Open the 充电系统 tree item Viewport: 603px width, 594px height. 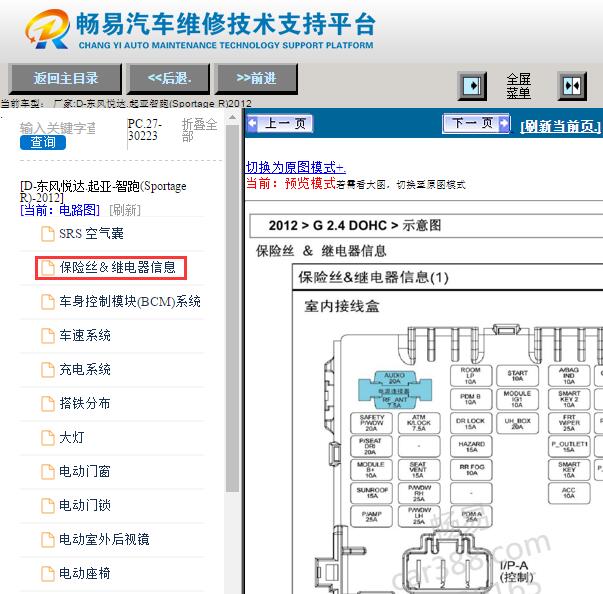point(85,369)
